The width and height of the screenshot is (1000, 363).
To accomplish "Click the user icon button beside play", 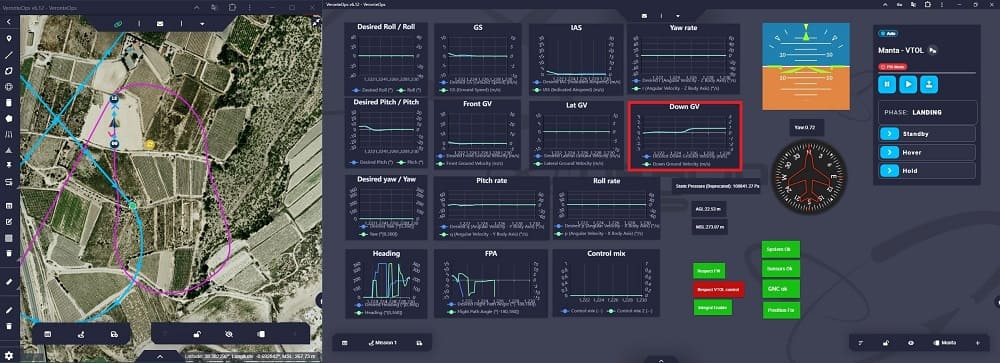I will point(930,84).
